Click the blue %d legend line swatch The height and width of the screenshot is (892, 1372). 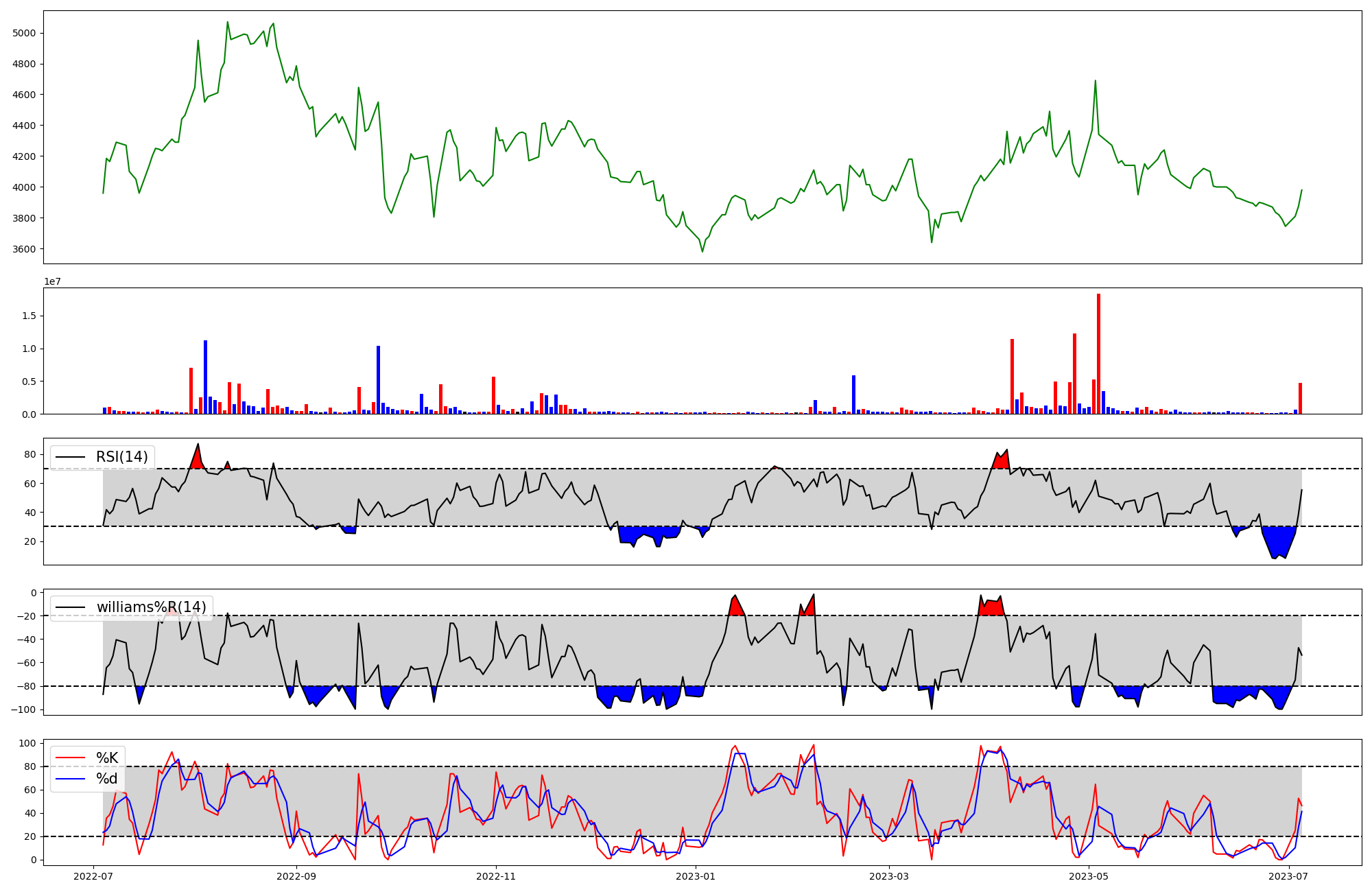tap(71, 779)
